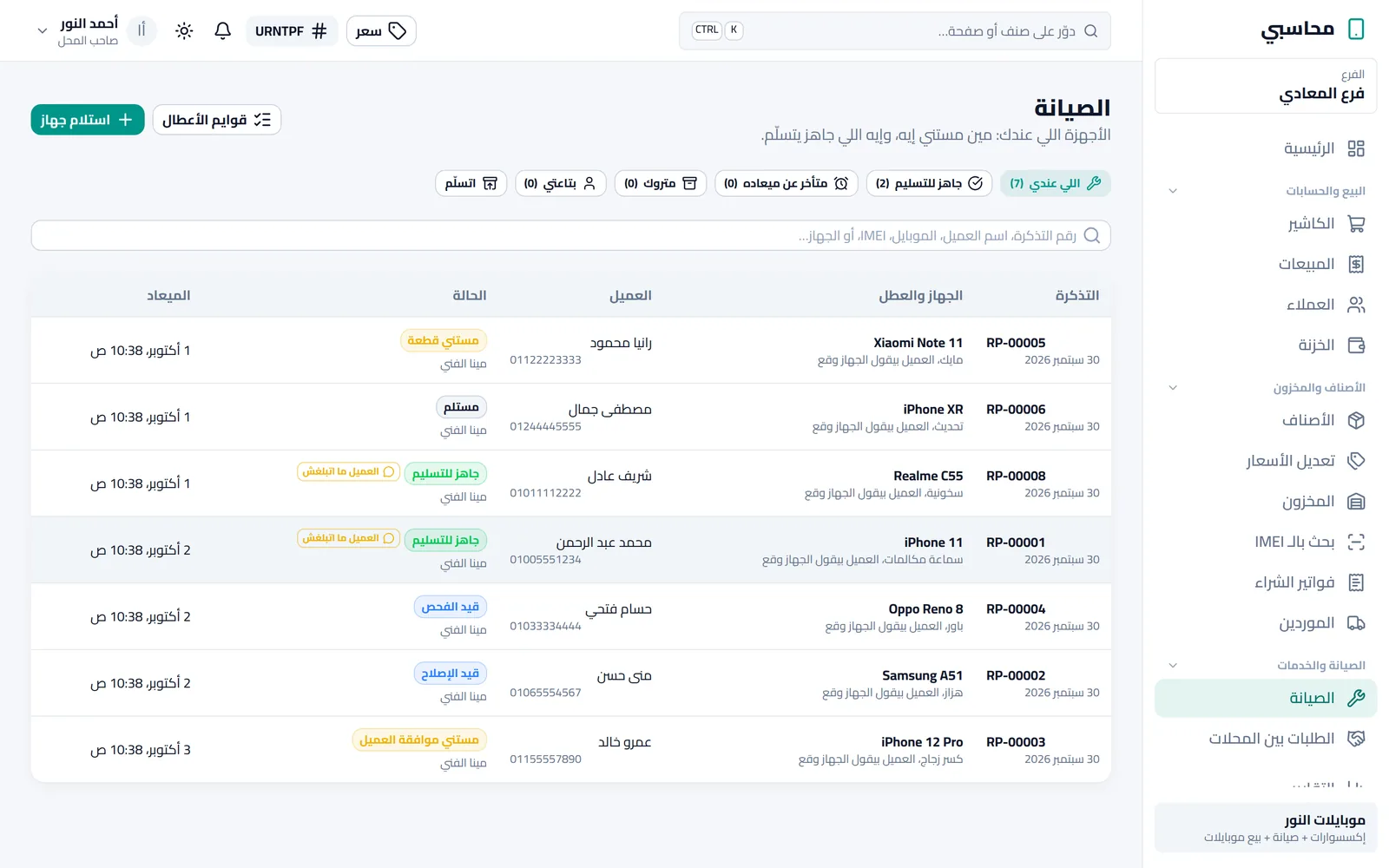Open الطلبات بين المحلات page
The image size is (1389, 868).
pos(1266,739)
